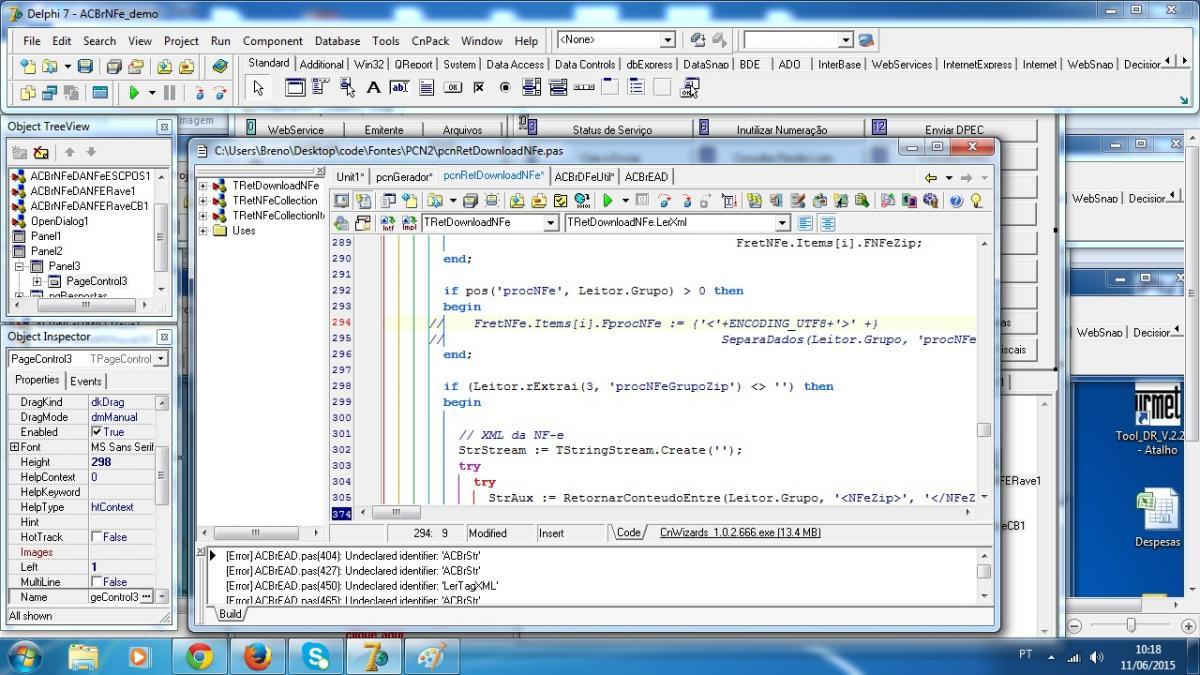
Task: Click the up arrow in Object TreeView toolbar
Action: coord(70,153)
